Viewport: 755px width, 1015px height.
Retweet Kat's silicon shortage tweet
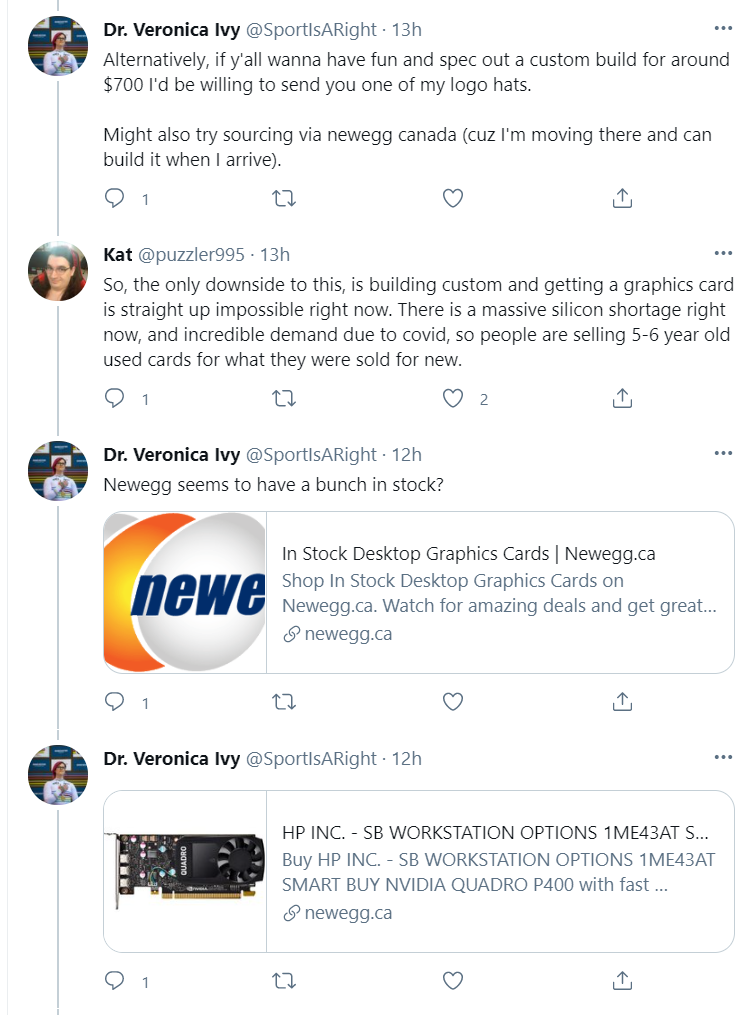[284, 398]
